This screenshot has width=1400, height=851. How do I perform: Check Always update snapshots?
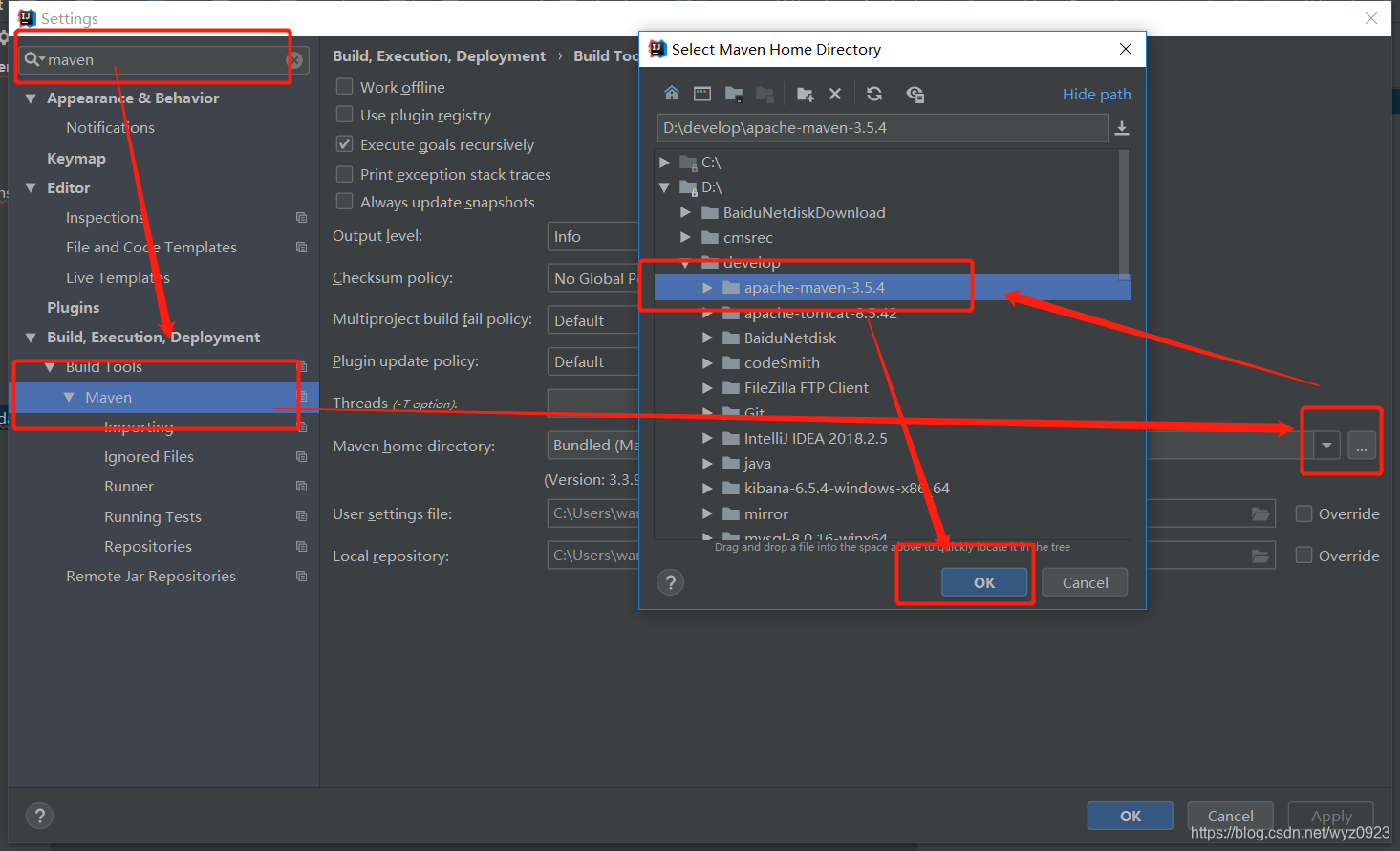[345, 202]
